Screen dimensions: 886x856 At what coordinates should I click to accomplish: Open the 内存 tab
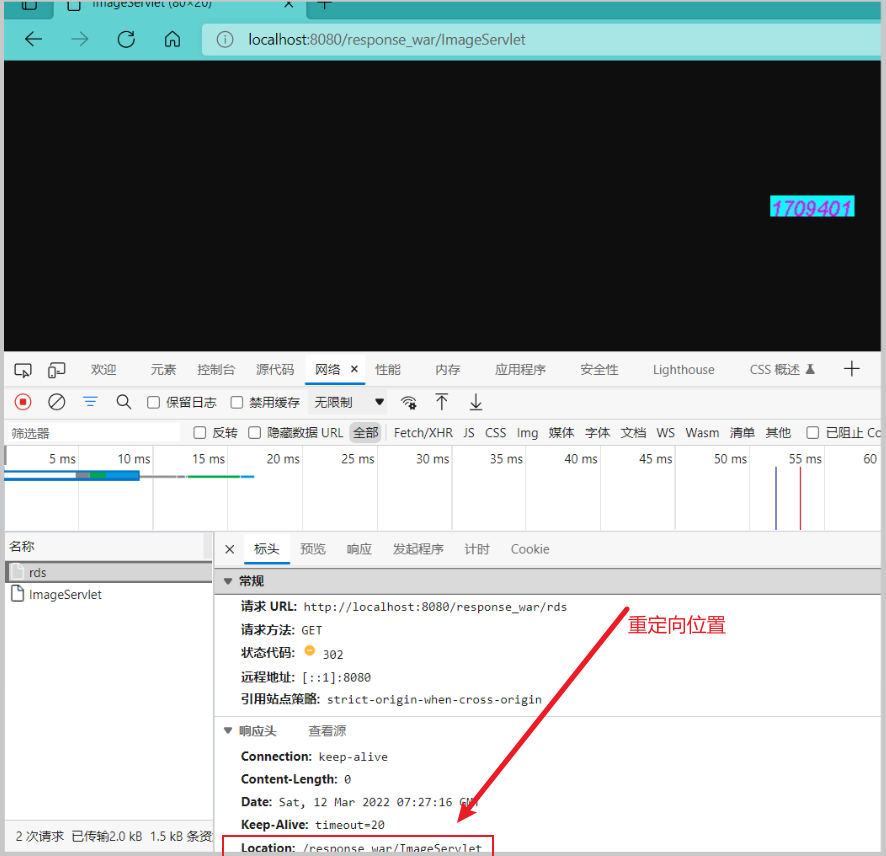pos(448,370)
